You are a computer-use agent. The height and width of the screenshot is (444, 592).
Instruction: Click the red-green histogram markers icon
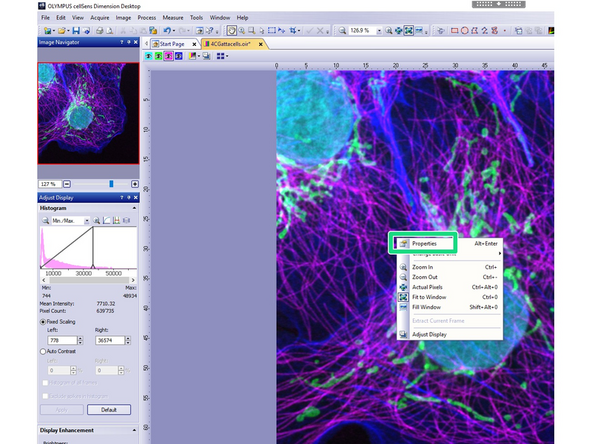[x=116, y=220]
